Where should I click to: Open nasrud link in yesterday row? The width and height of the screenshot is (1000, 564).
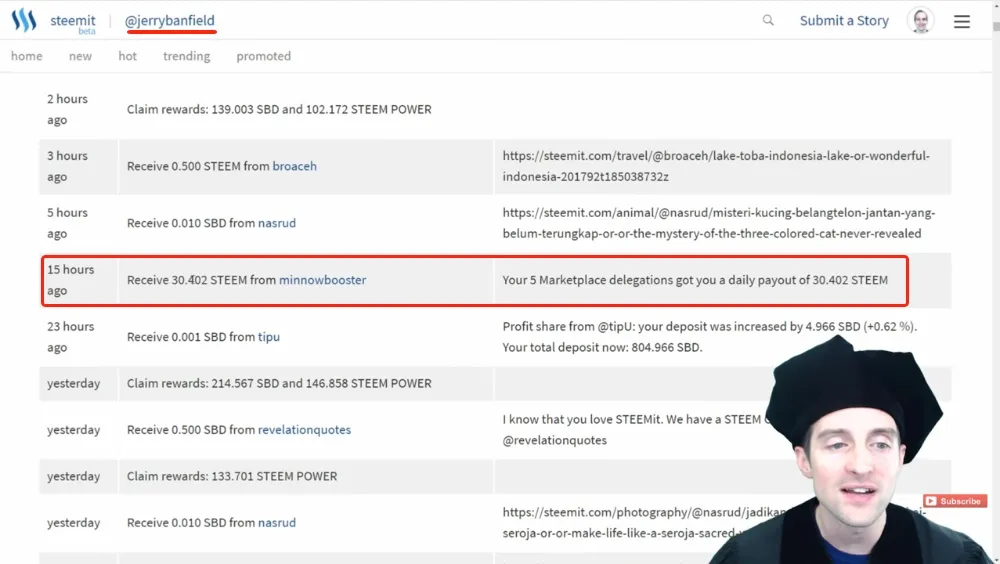click(x=277, y=523)
